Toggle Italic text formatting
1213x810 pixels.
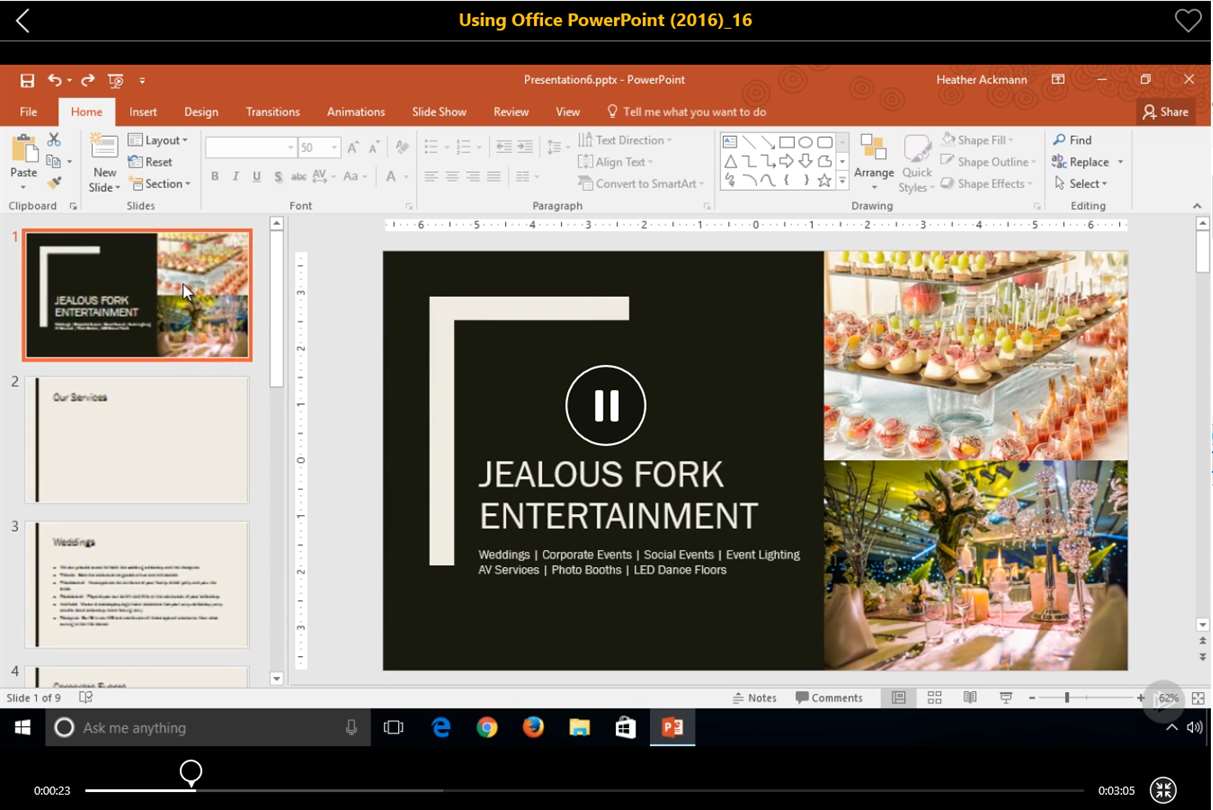coord(236,177)
